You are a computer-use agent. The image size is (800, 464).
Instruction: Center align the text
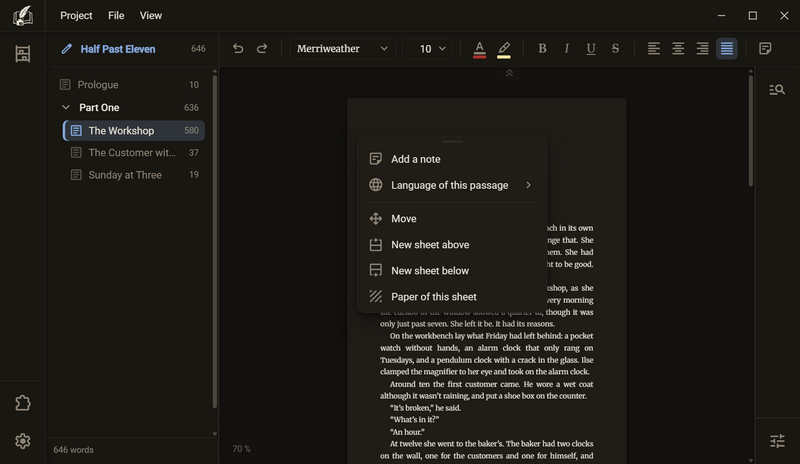pyautogui.click(x=678, y=48)
